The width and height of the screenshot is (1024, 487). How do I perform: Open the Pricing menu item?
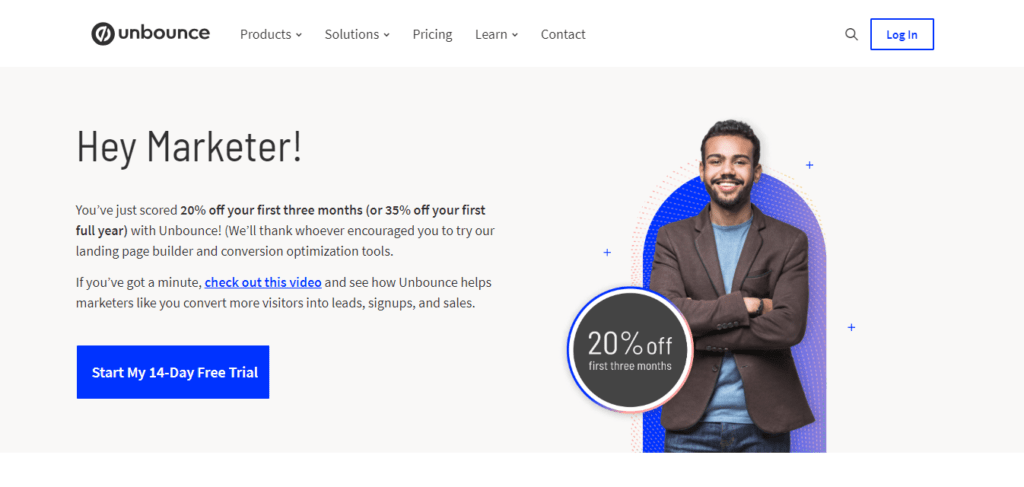(x=432, y=34)
